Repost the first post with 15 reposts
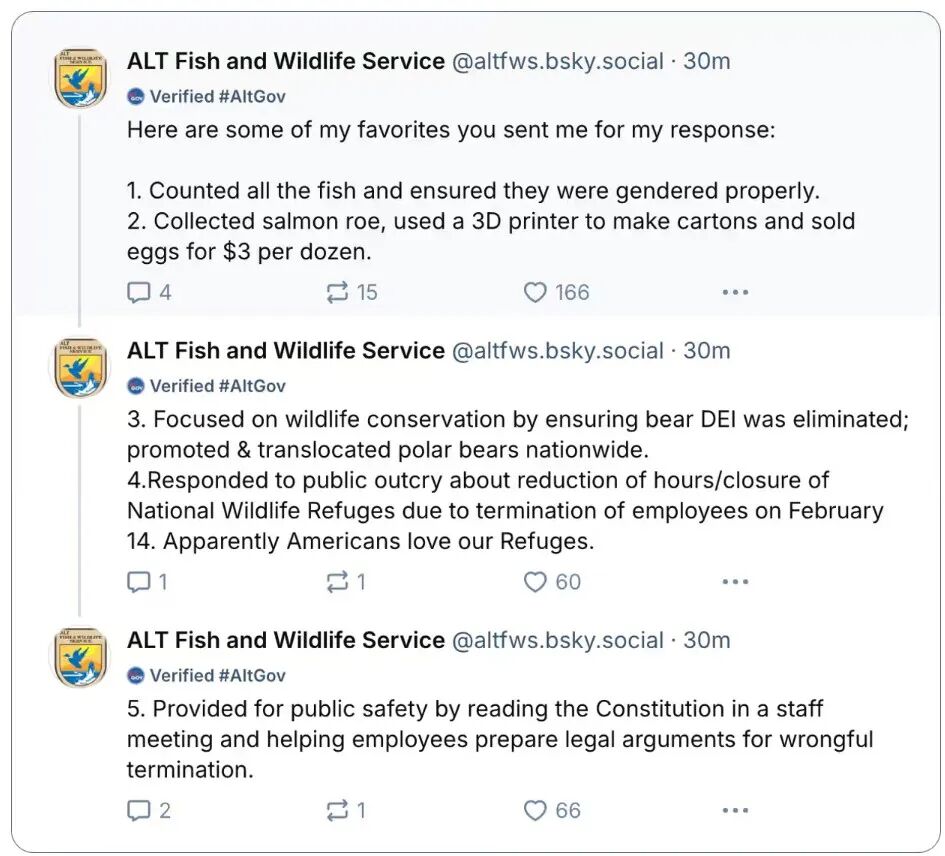This screenshot has width=945, height=856. [337, 292]
